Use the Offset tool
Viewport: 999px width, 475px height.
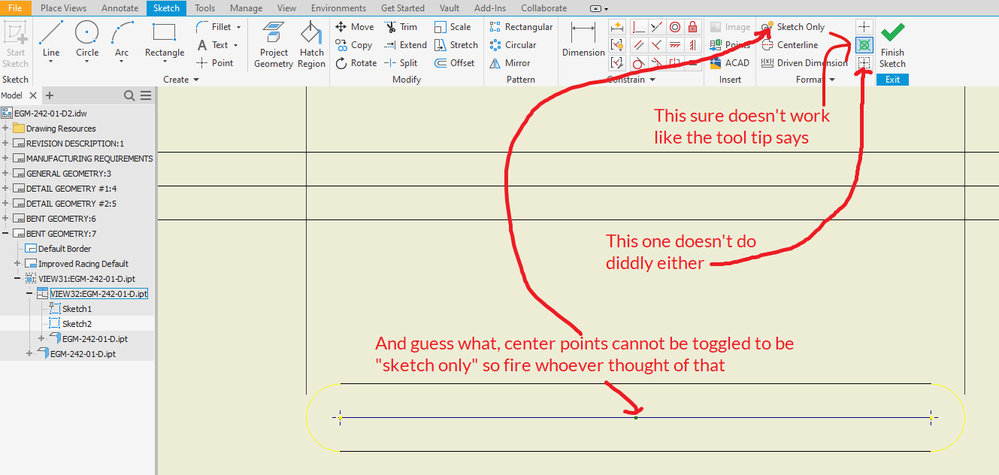454,62
